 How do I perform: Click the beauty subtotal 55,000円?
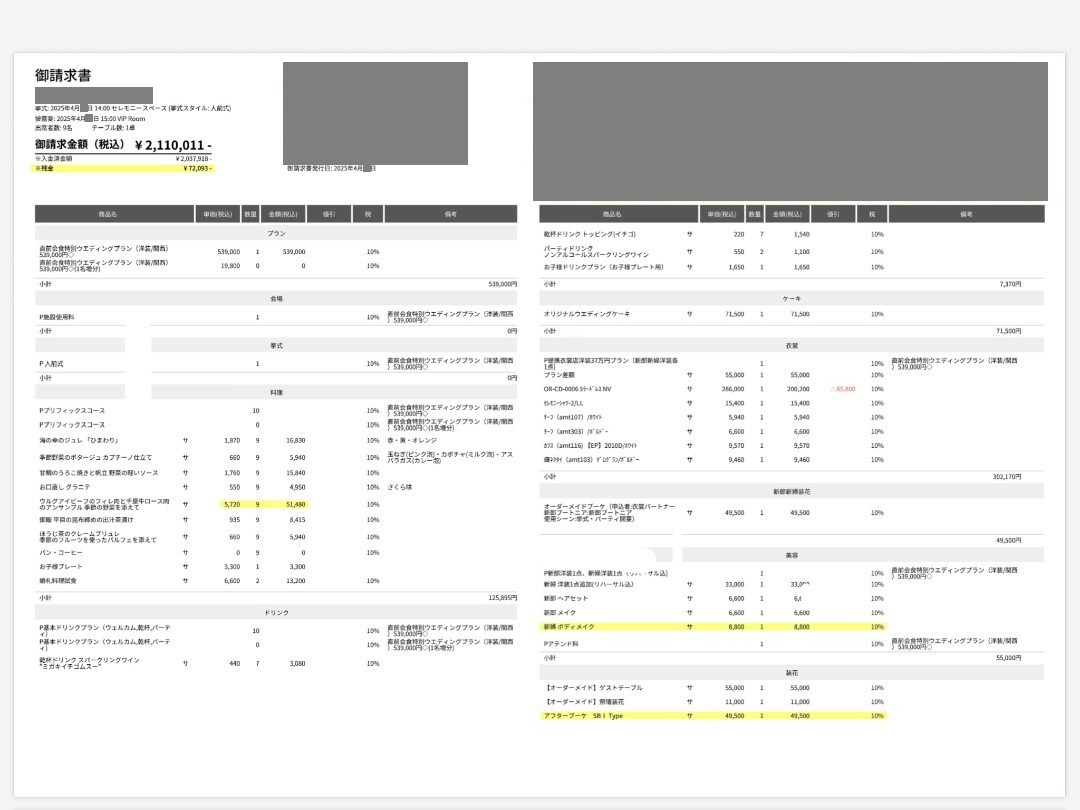click(1008, 658)
